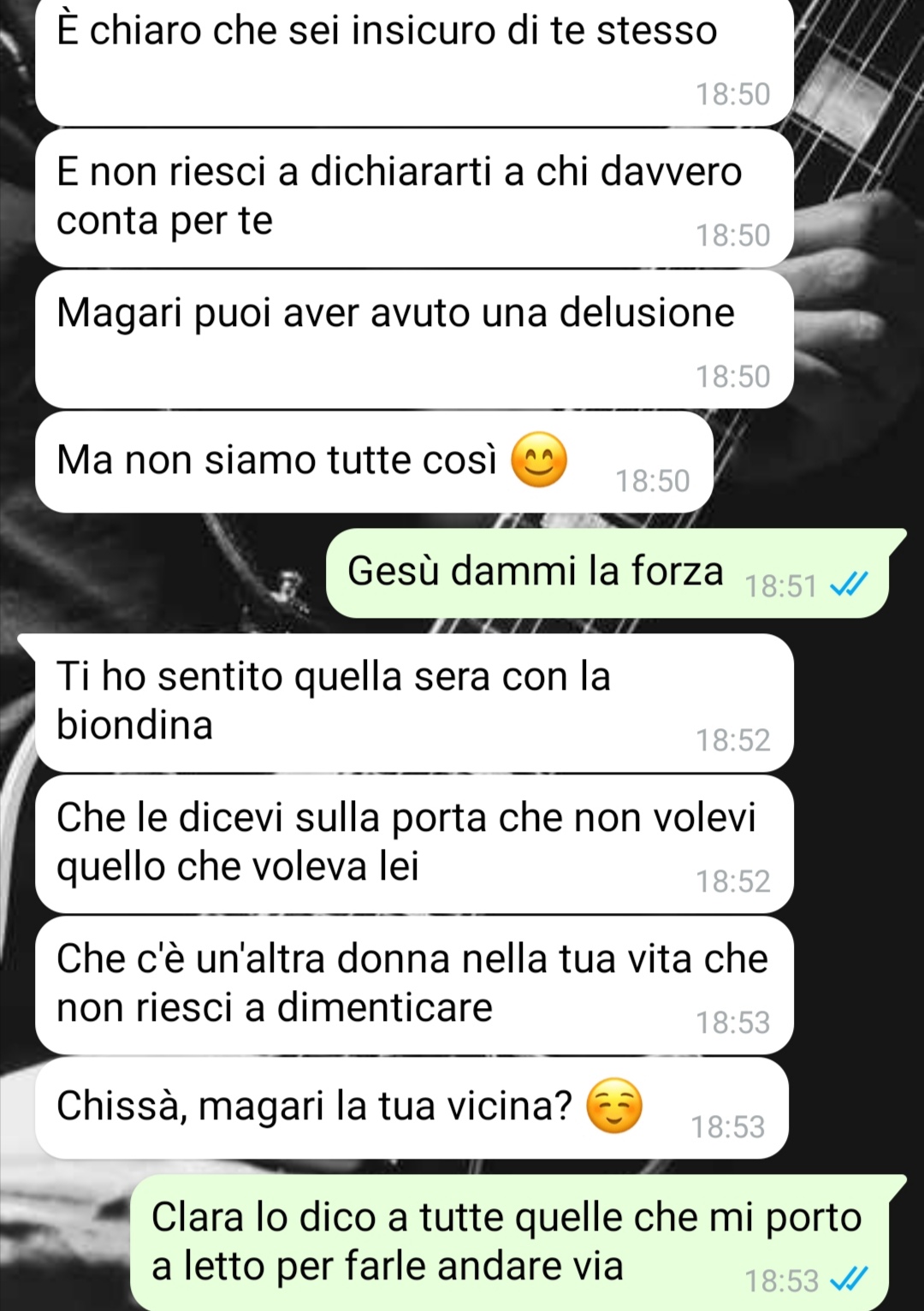Tap the 'Chissà, magari la tua vicina?' message

click(x=412, y=1108)
